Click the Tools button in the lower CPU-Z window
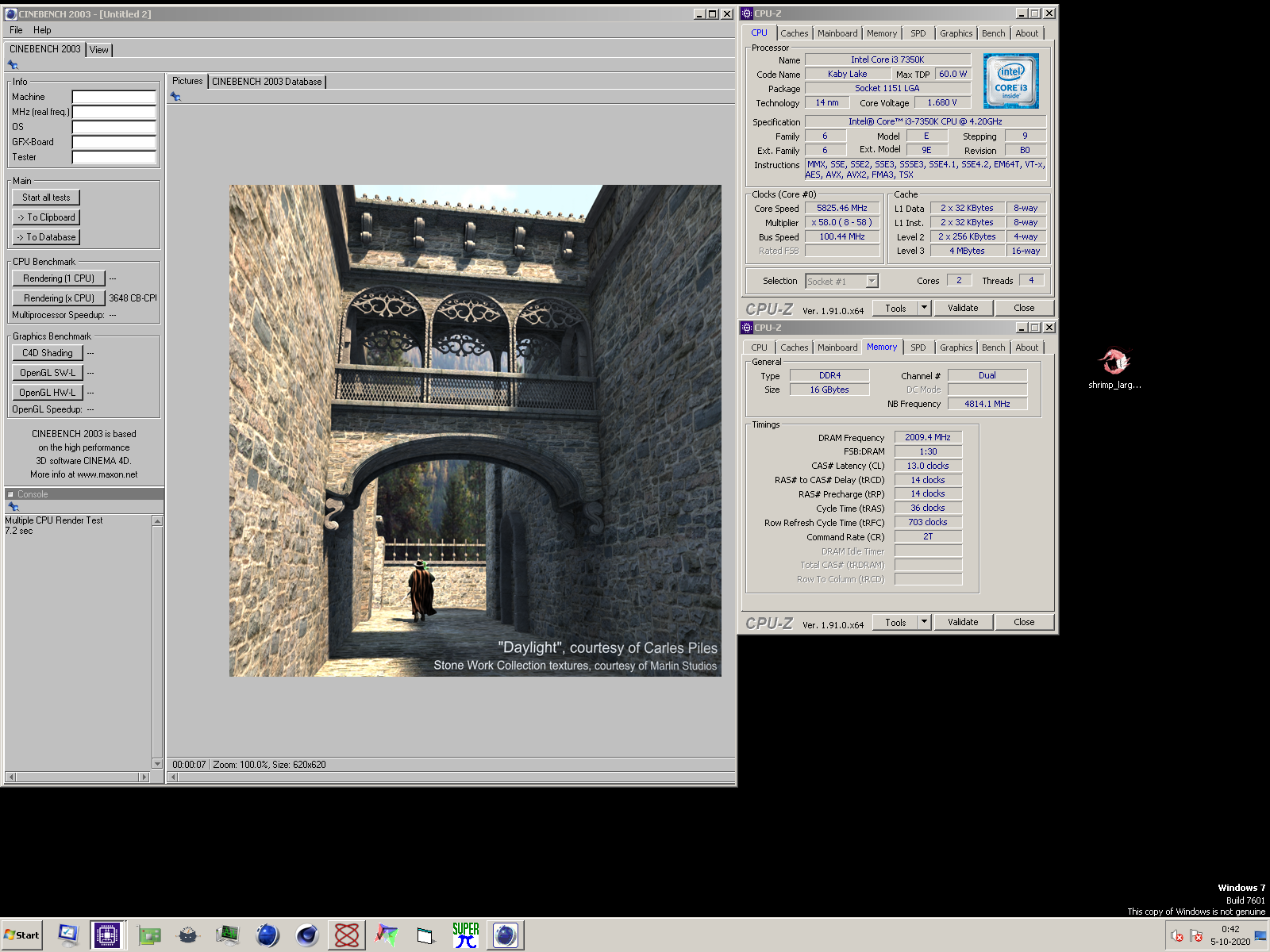This screenshot has width=1270, height=952. point(895,622)
